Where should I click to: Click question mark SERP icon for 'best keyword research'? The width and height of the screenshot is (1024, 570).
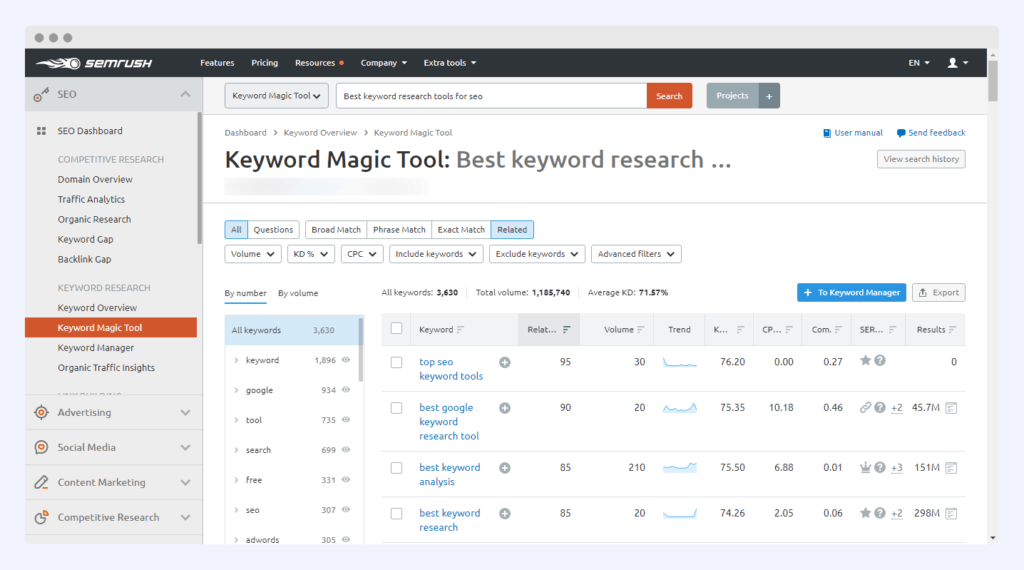880,513
